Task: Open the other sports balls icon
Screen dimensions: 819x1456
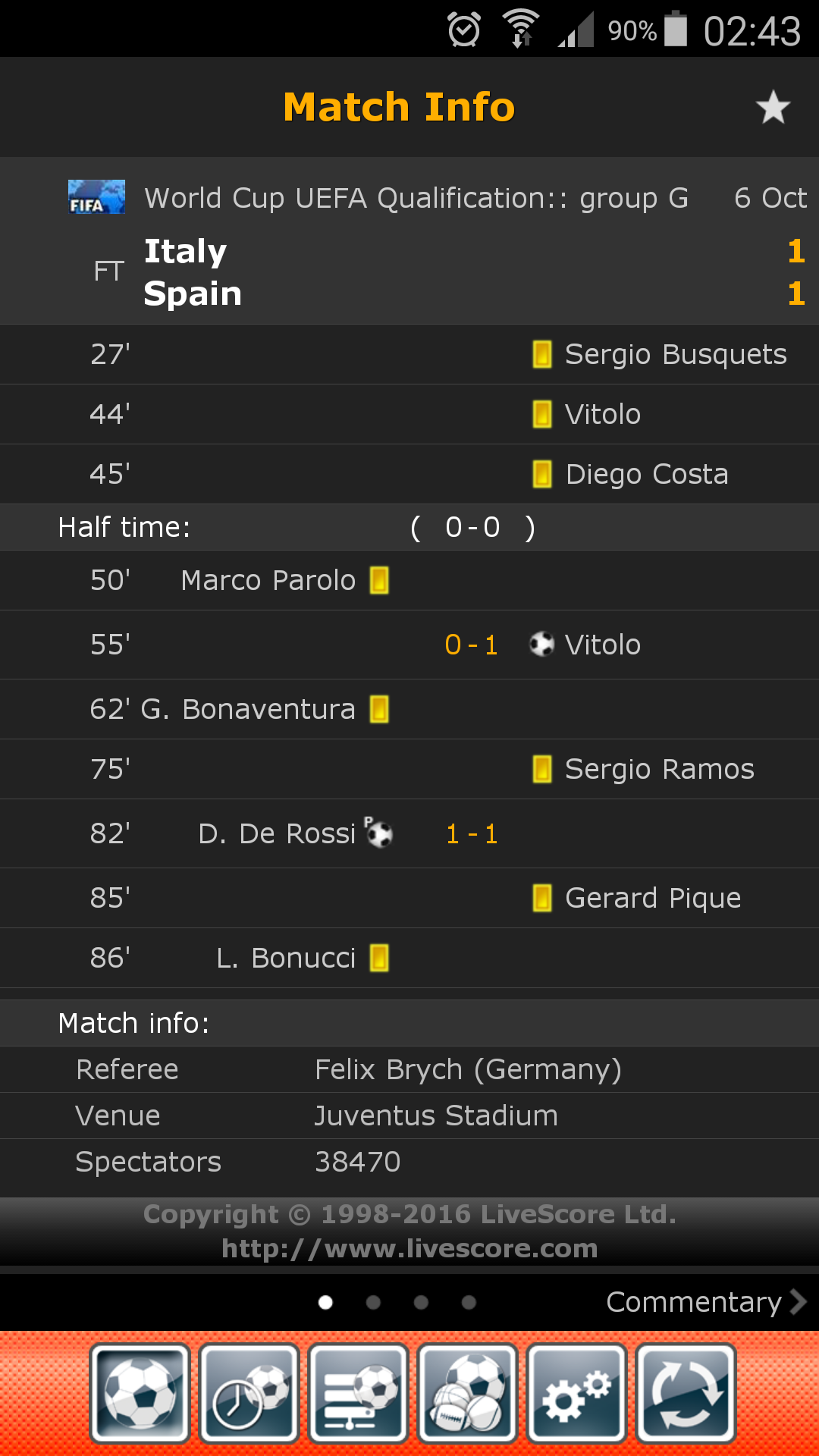Action: click(x=467, y=1393)
